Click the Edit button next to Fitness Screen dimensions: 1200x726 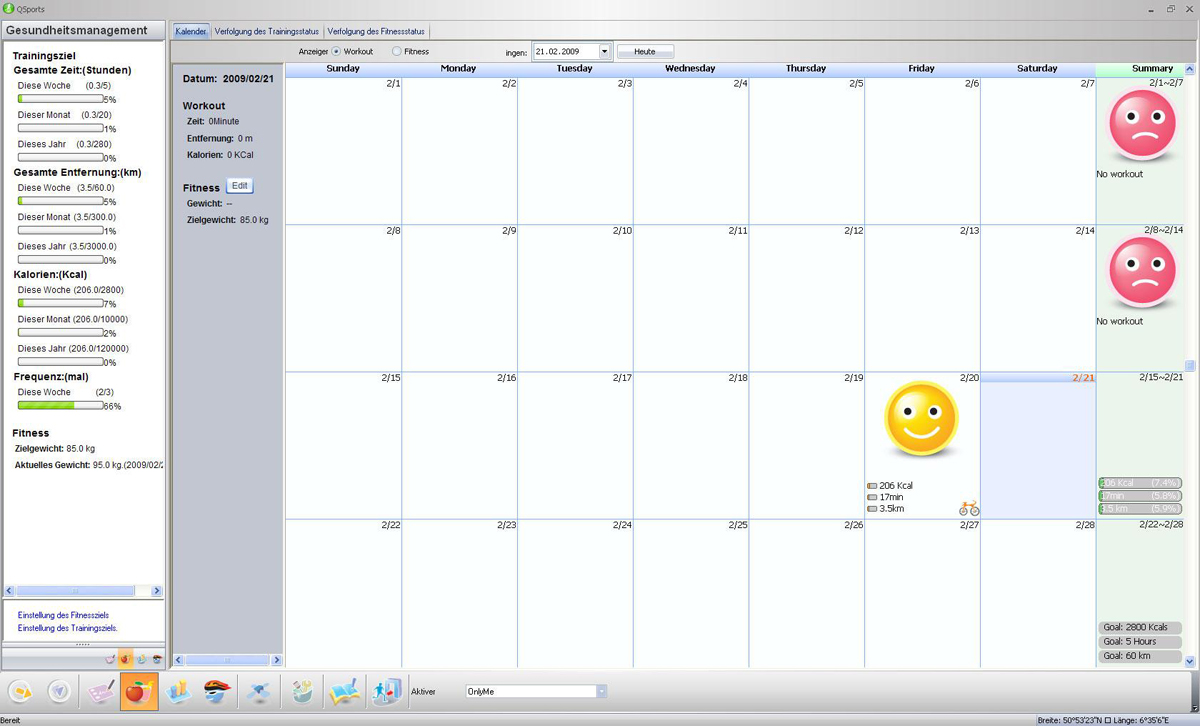239,186
